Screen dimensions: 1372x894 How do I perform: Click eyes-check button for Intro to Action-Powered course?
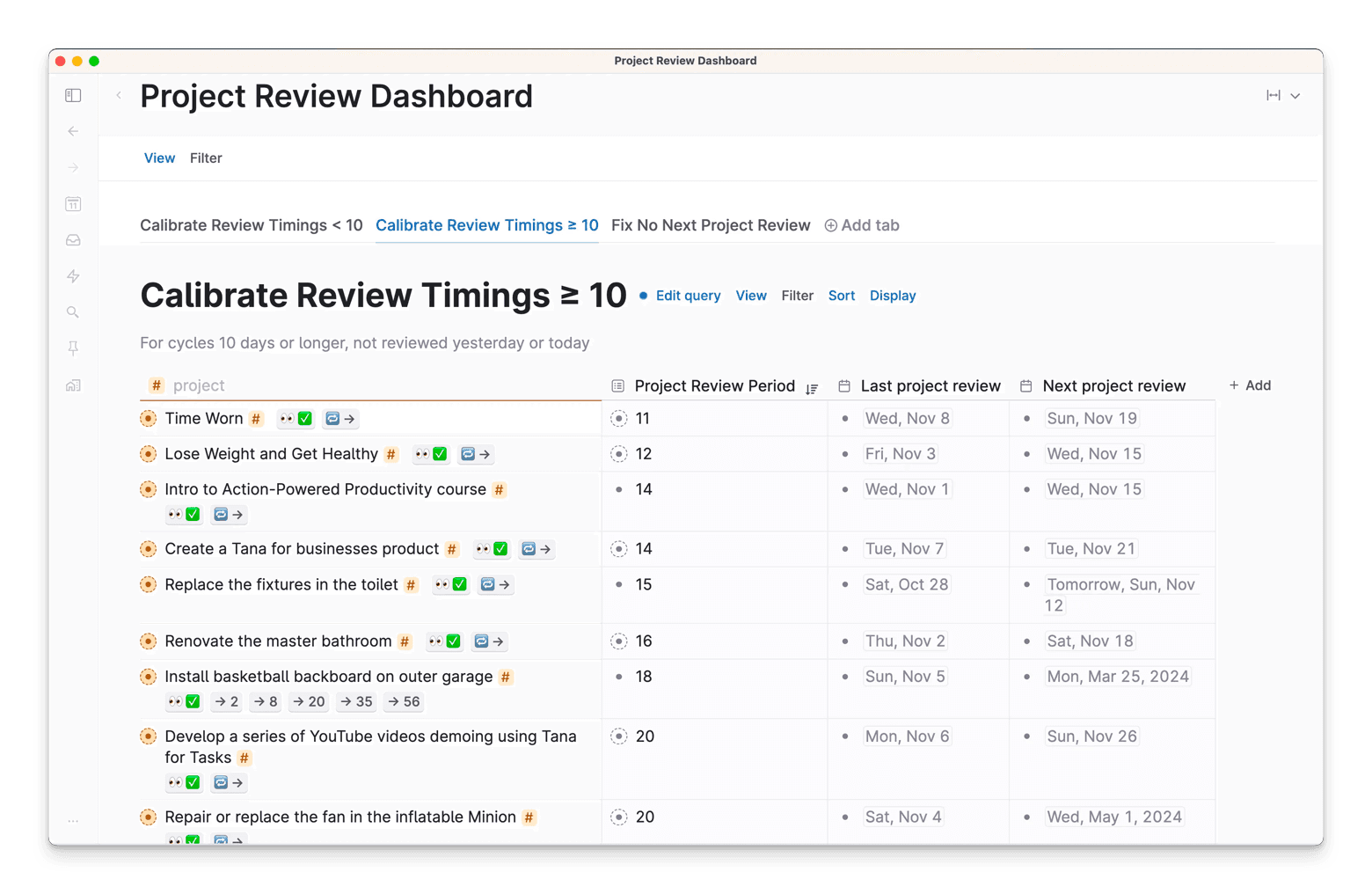[x=184, y=514]
